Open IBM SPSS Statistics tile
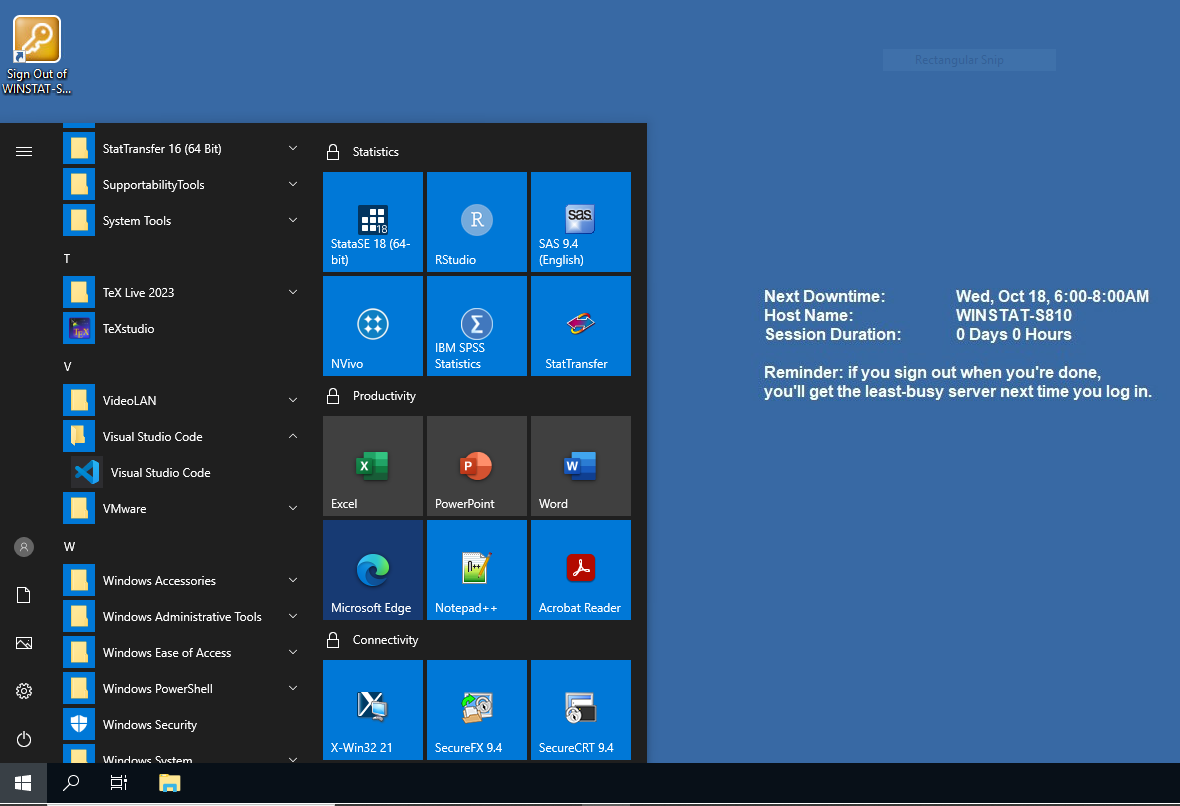 click(x=476, y=326)
